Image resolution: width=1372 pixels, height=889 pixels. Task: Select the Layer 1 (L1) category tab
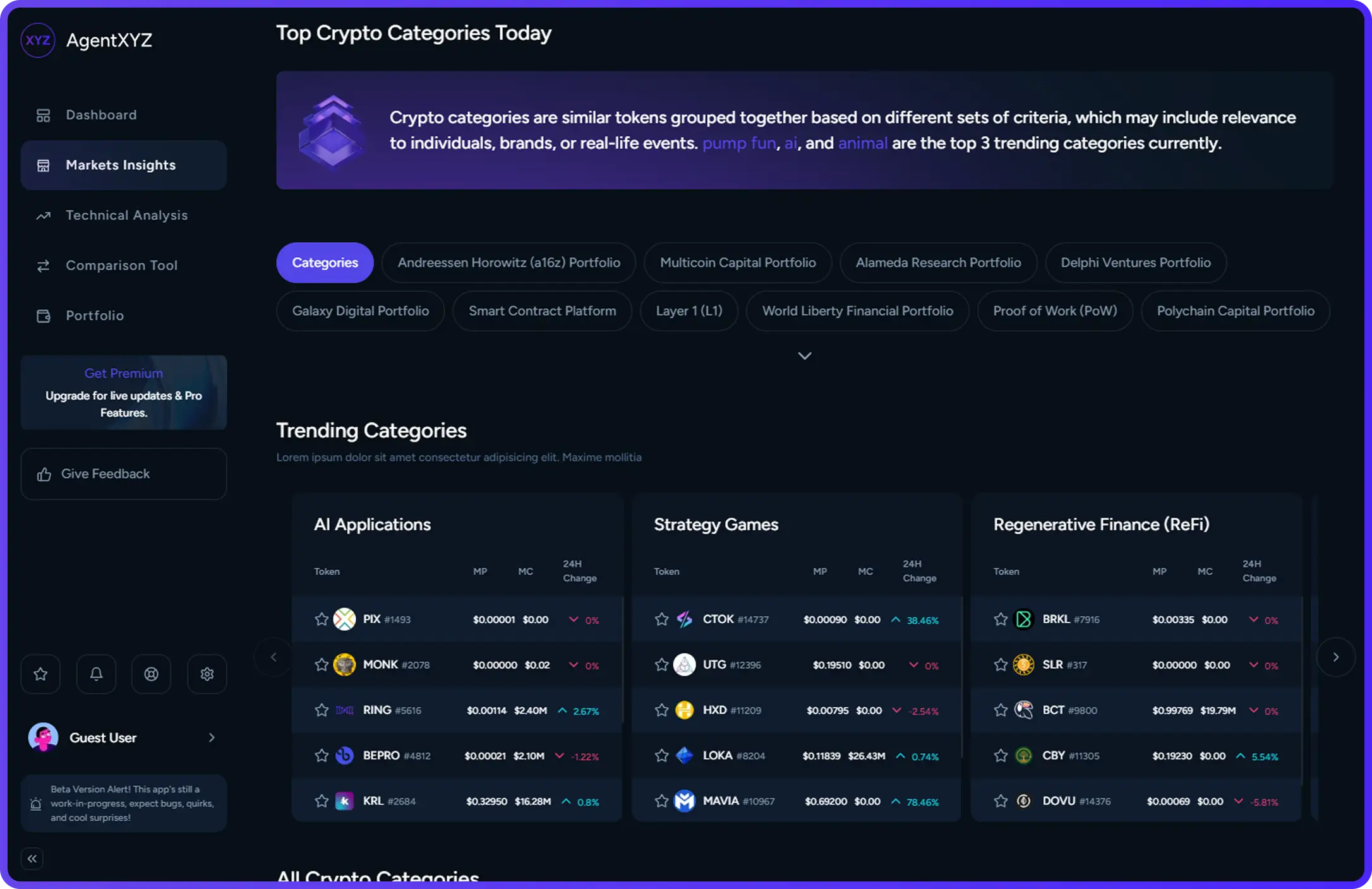pyautogui.click(x=689, y=311)
